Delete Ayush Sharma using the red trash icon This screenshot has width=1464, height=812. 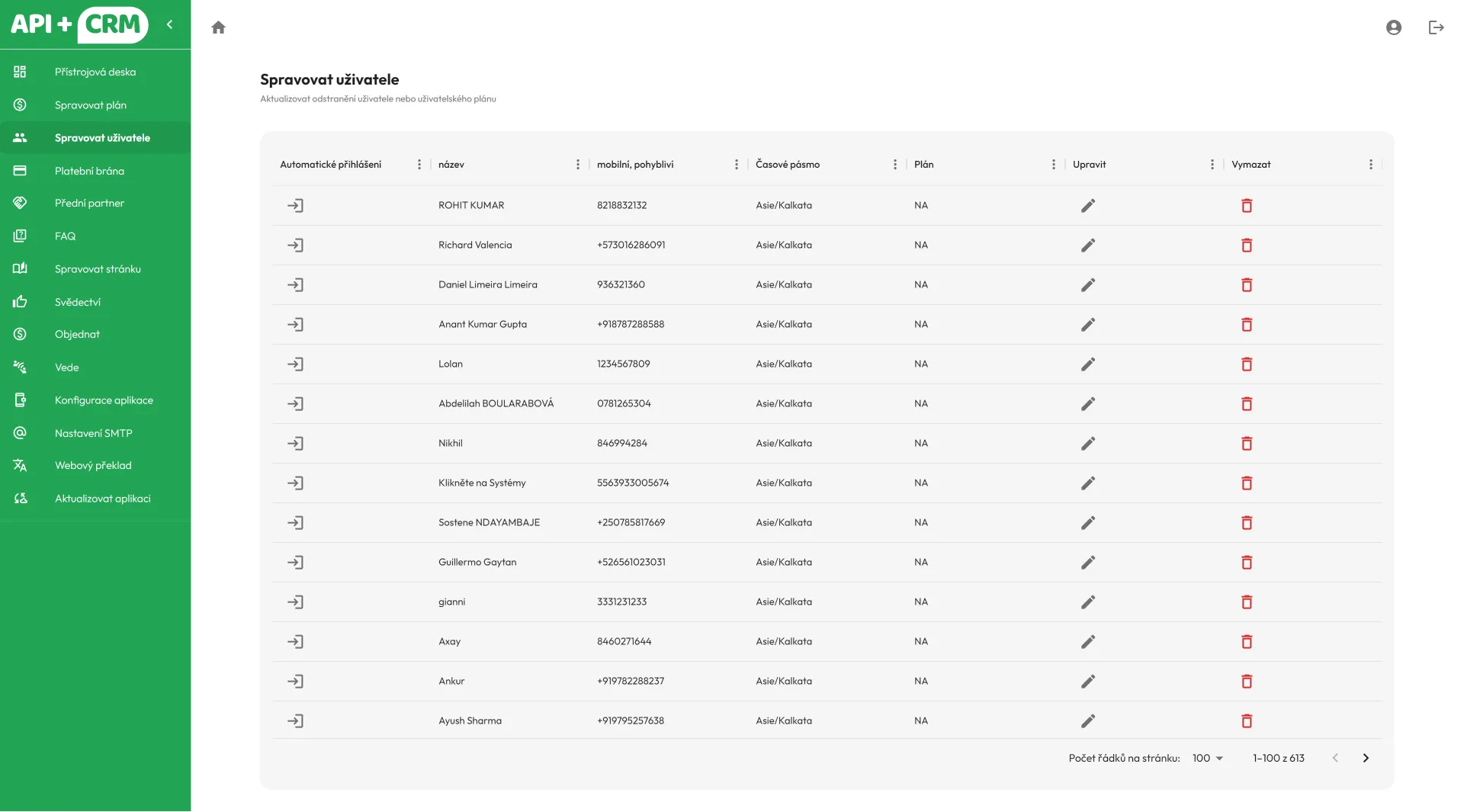(1247, 721)
